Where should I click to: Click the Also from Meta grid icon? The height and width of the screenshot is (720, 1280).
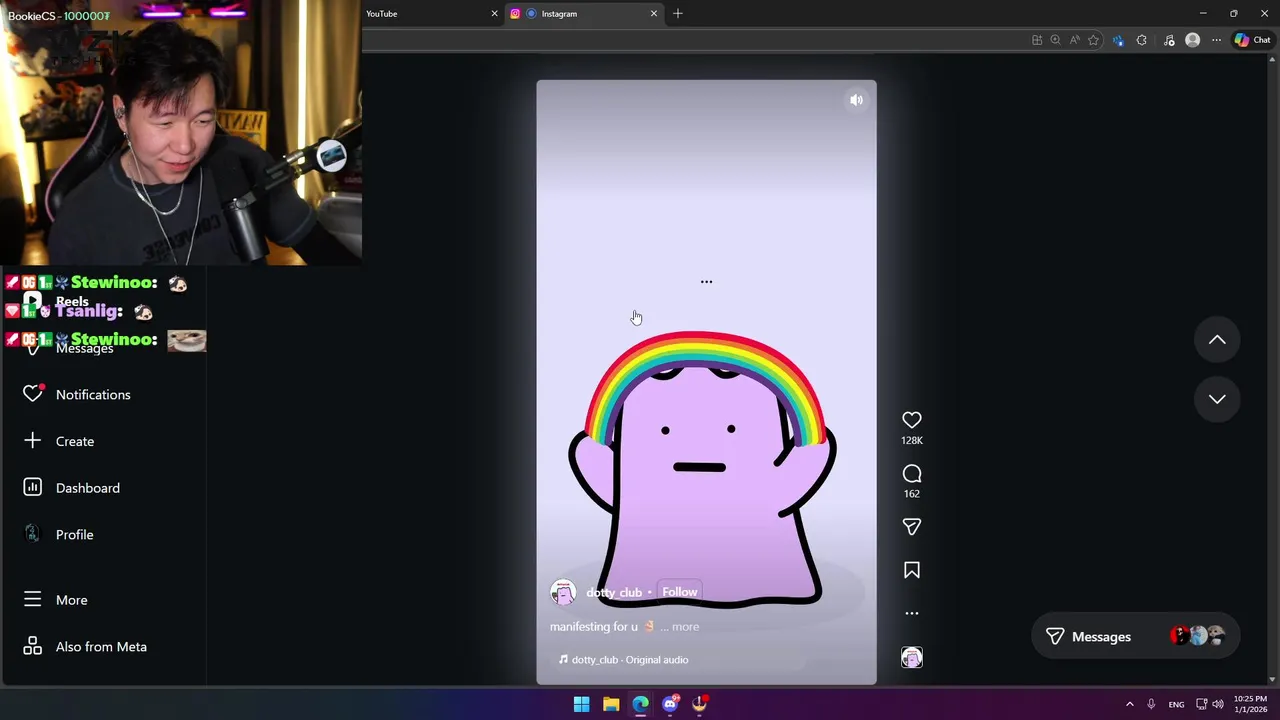coord(33,646)
